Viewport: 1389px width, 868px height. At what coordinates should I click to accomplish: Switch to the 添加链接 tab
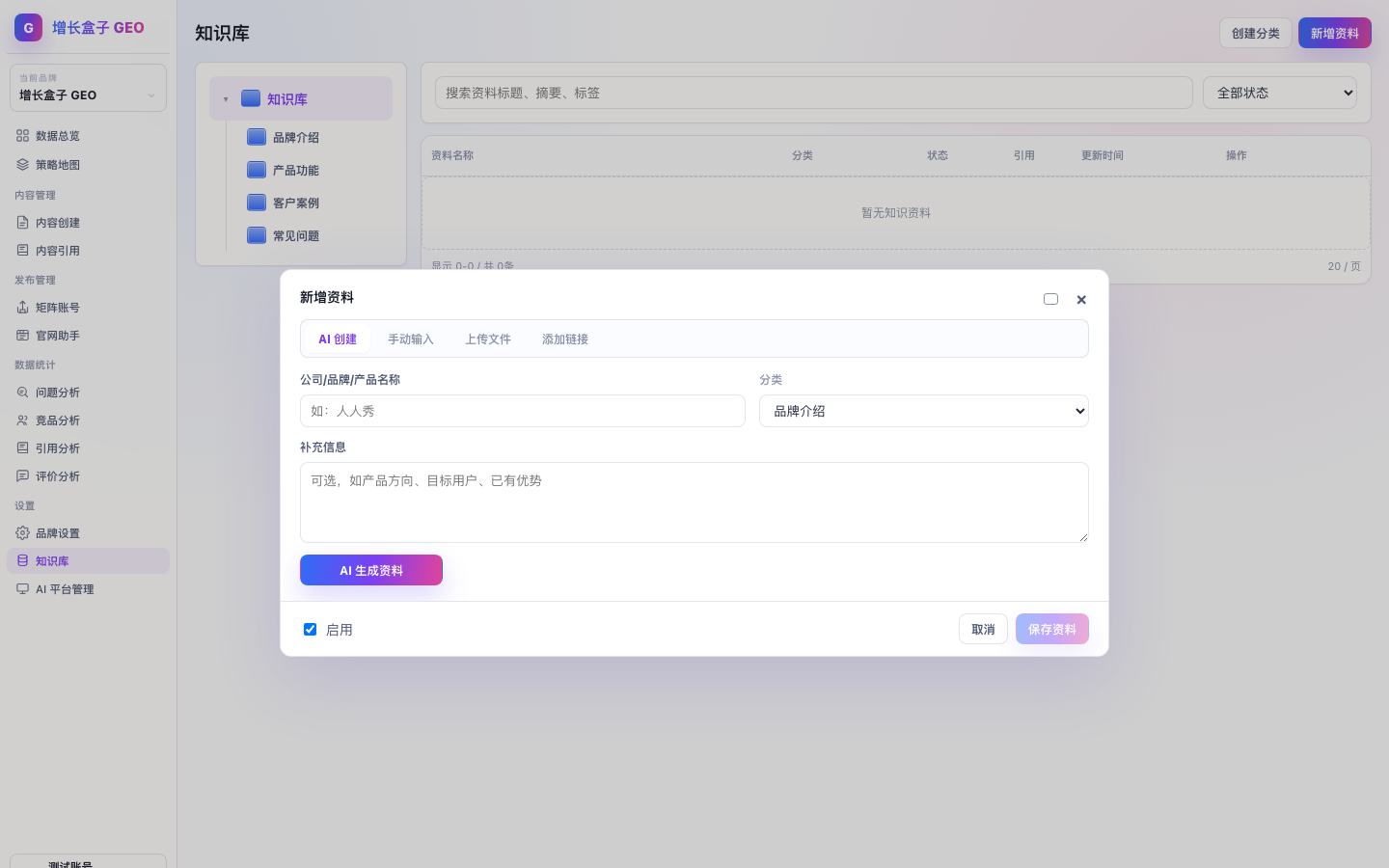565,339
